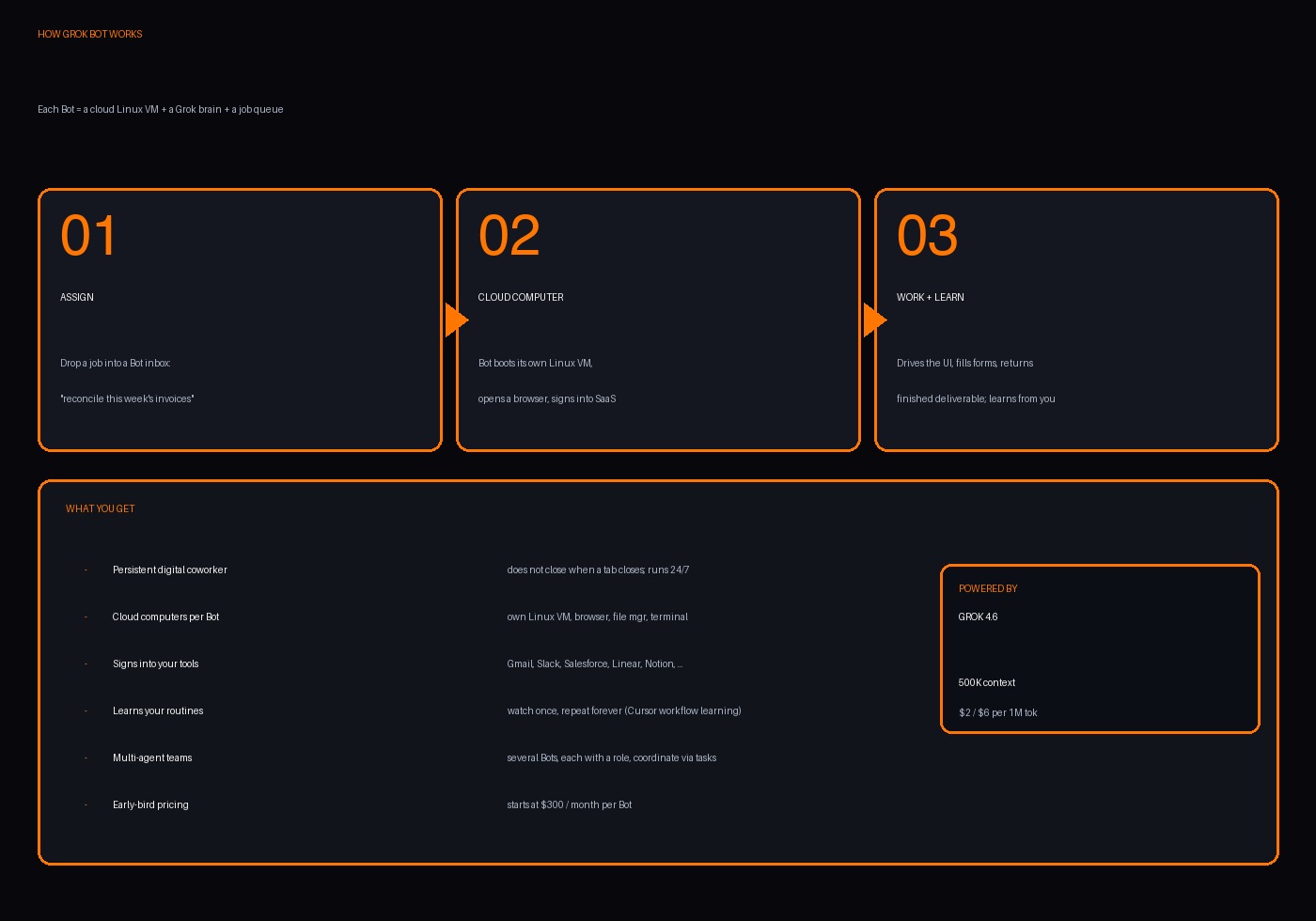Click 'opens a browser, signs into SaaS' line

tap(547, 398)
